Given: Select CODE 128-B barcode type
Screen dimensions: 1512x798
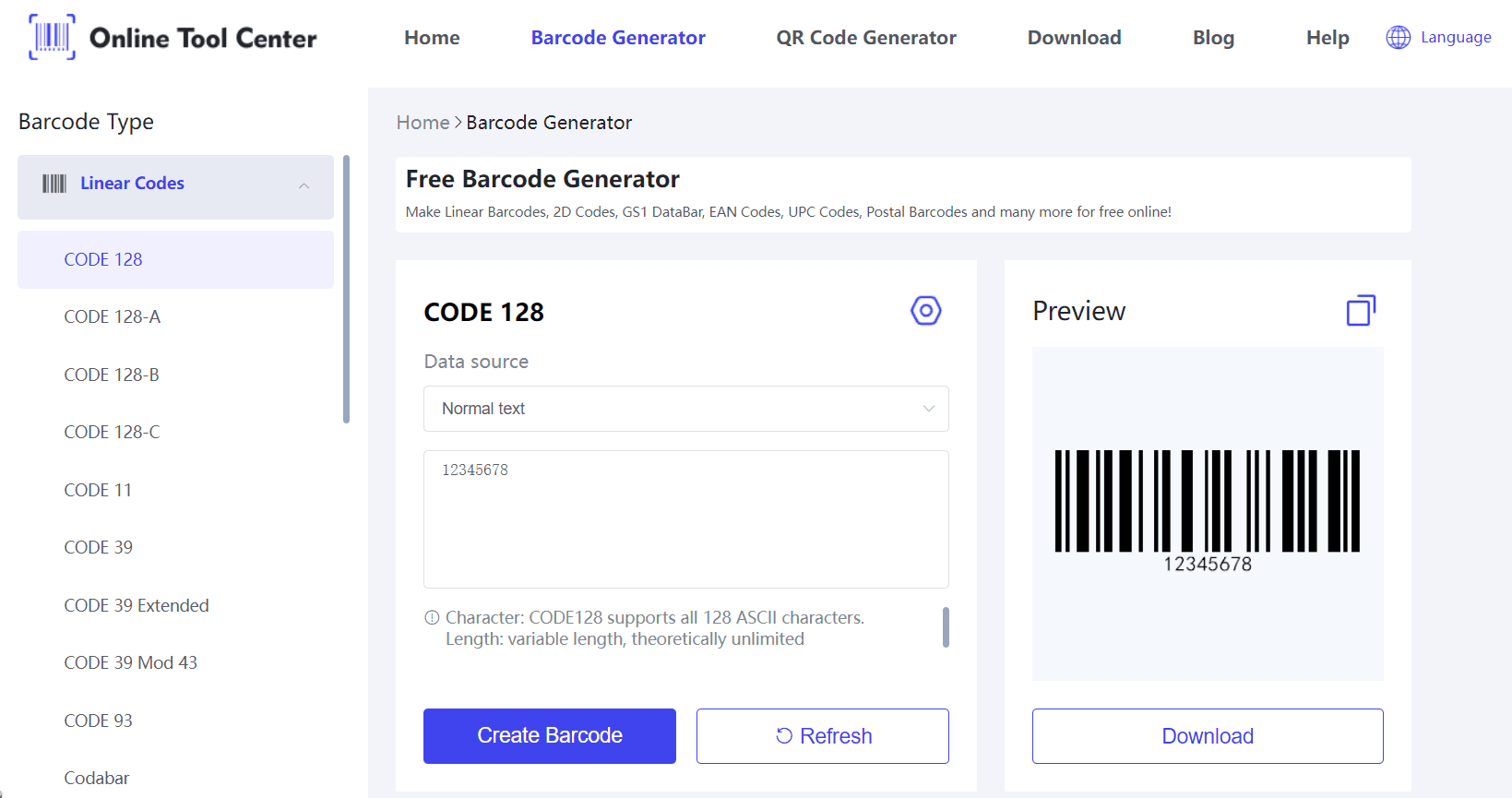Looking at the screenshot, I should click(112, 375).
